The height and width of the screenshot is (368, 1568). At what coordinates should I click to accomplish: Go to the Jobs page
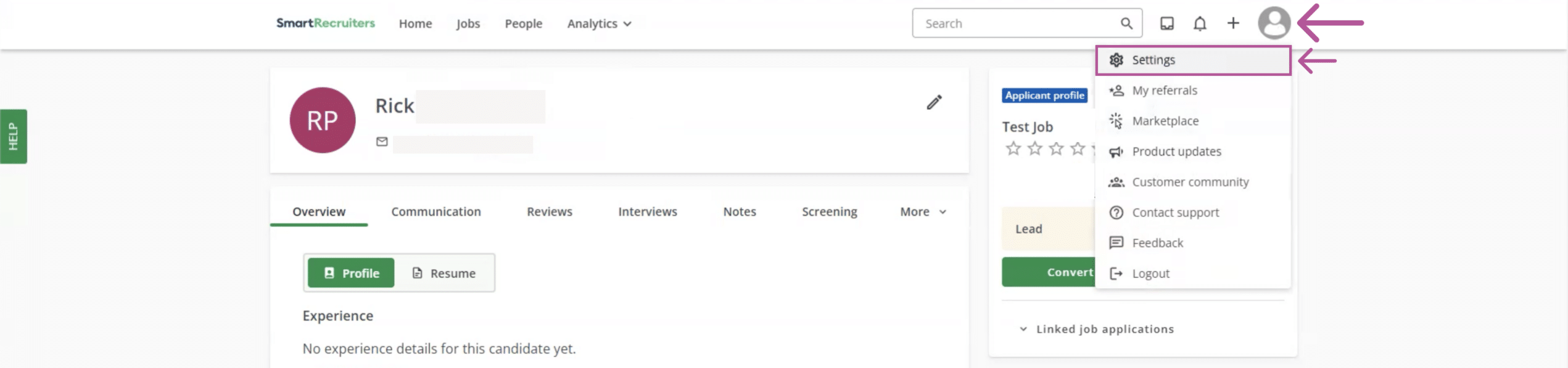click(468, 23)
